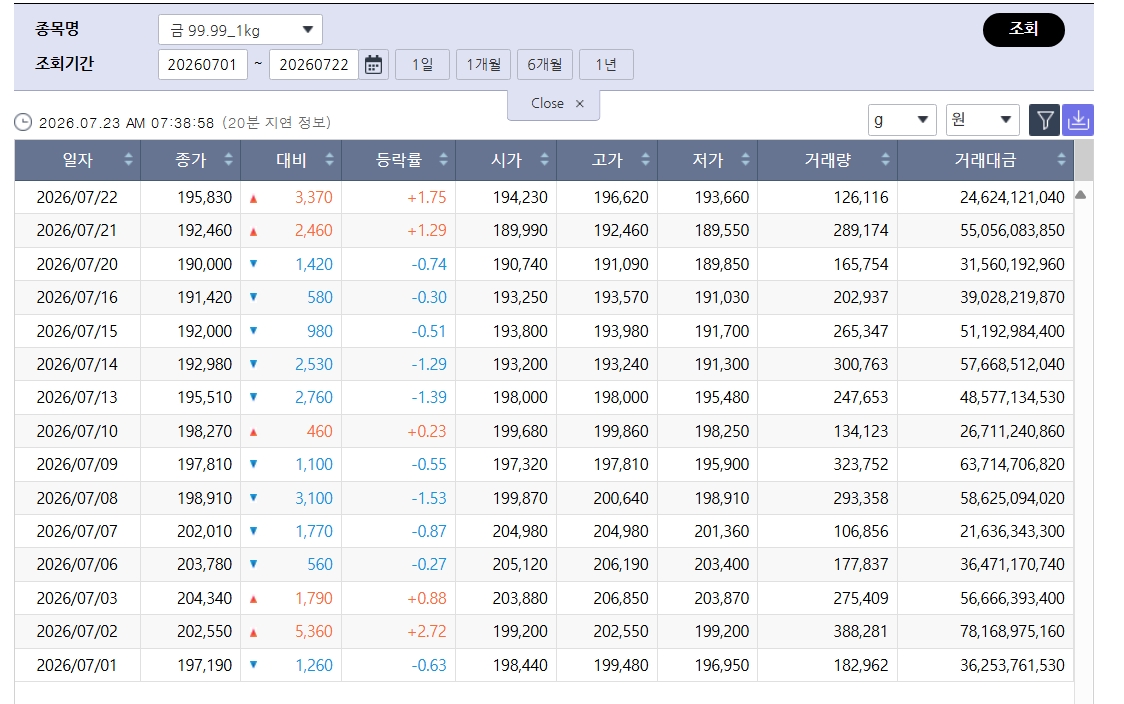This screenshot has height=704, width=1124.
Task: Click date cell 2026/07/09
Action: click(77, 464)
